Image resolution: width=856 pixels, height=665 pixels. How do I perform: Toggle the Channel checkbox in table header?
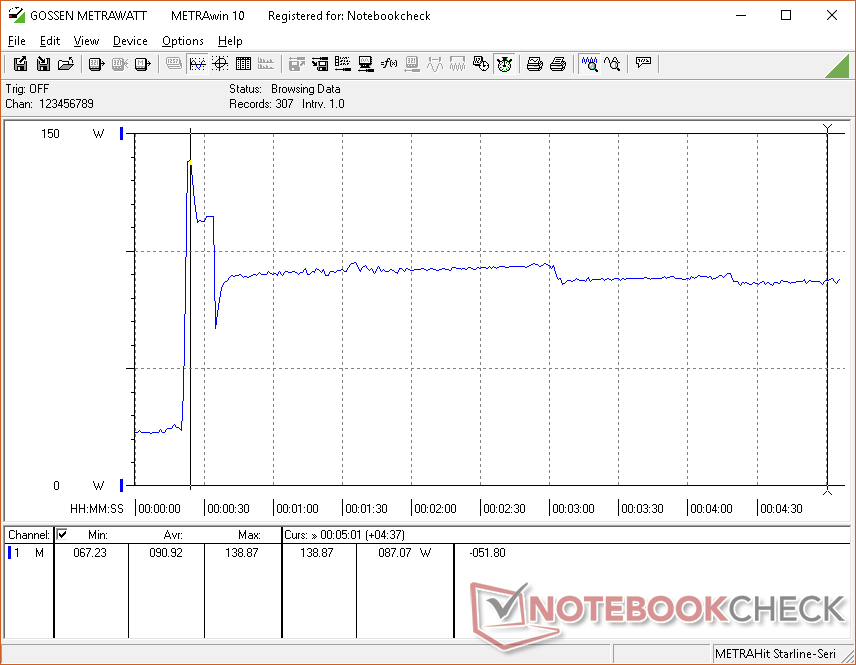[62, 534]
